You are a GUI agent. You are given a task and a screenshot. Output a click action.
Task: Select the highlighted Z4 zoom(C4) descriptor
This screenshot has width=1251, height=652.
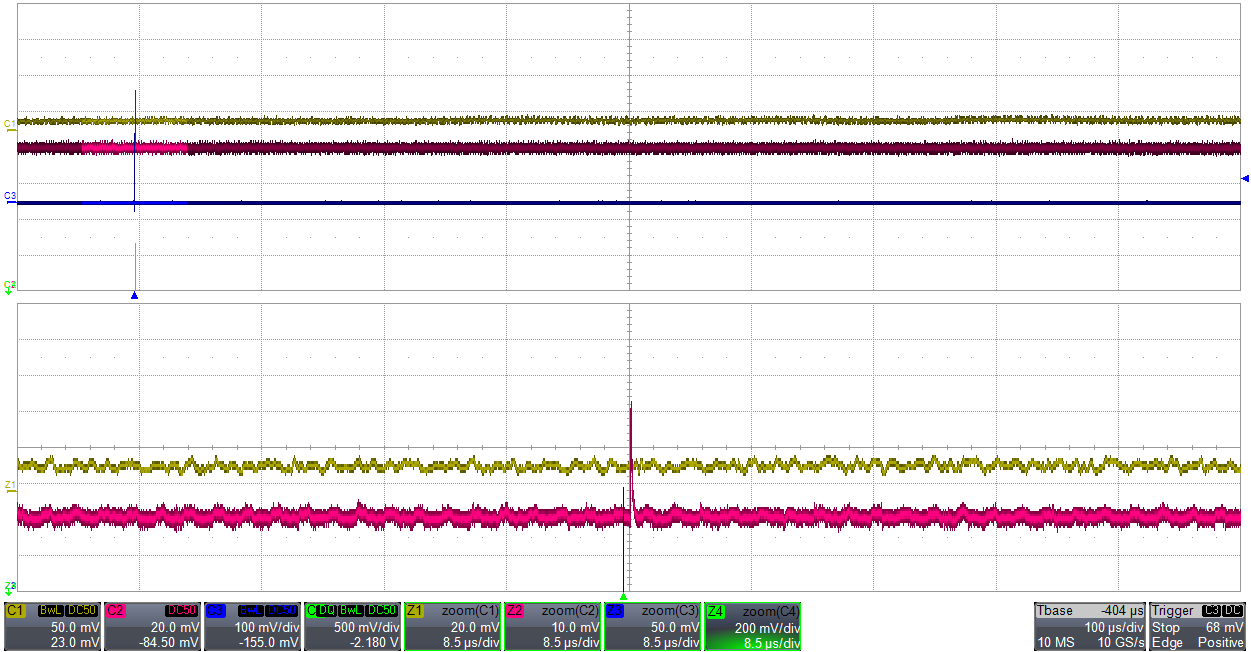click(x=753, y=626)
